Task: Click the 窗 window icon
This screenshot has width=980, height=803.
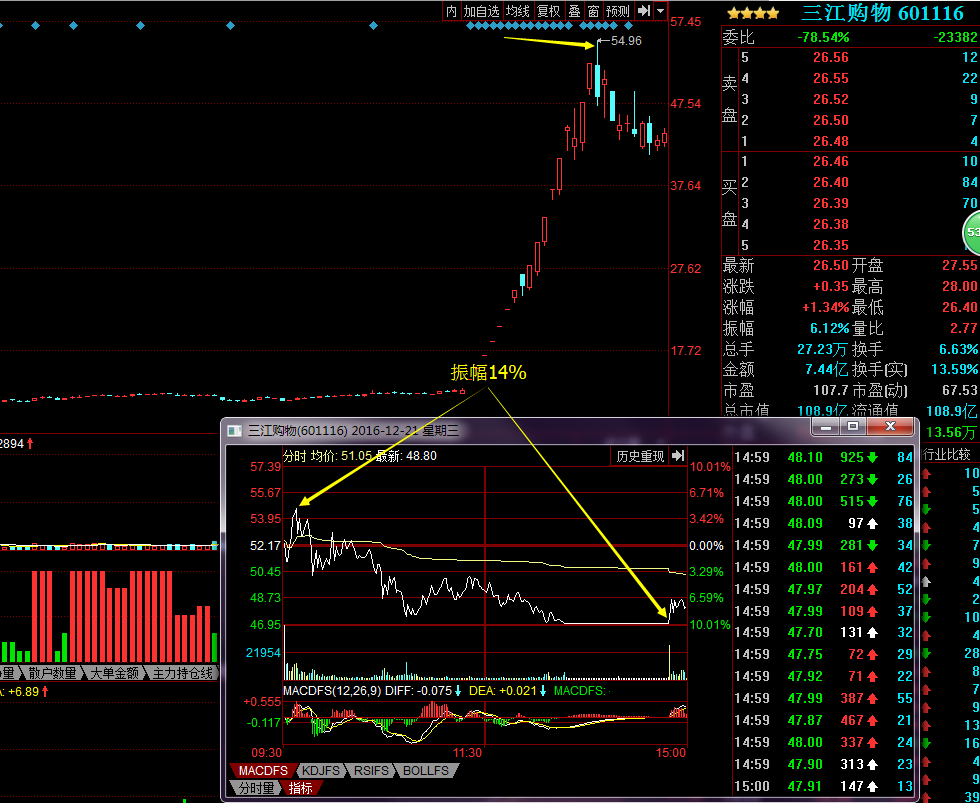Action: (x=593, y=11)
